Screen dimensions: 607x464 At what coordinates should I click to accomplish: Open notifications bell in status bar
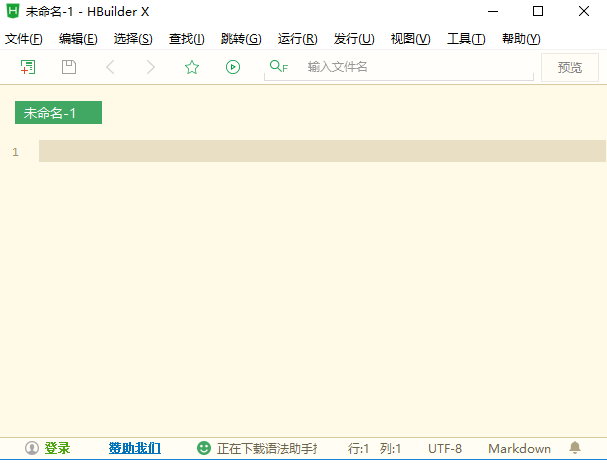(575, 448)
